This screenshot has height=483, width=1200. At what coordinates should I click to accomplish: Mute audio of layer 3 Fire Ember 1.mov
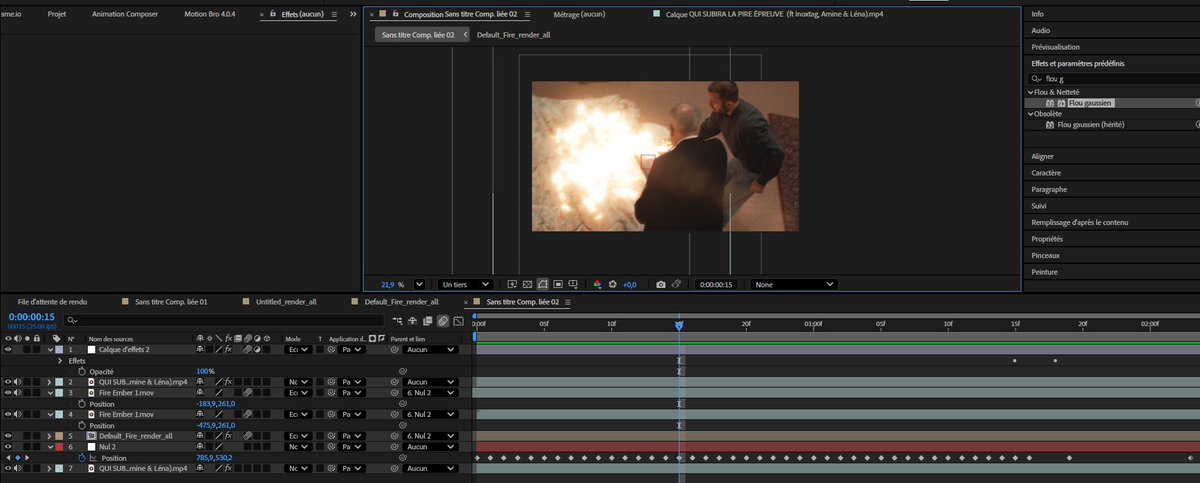tap(17, 393)
